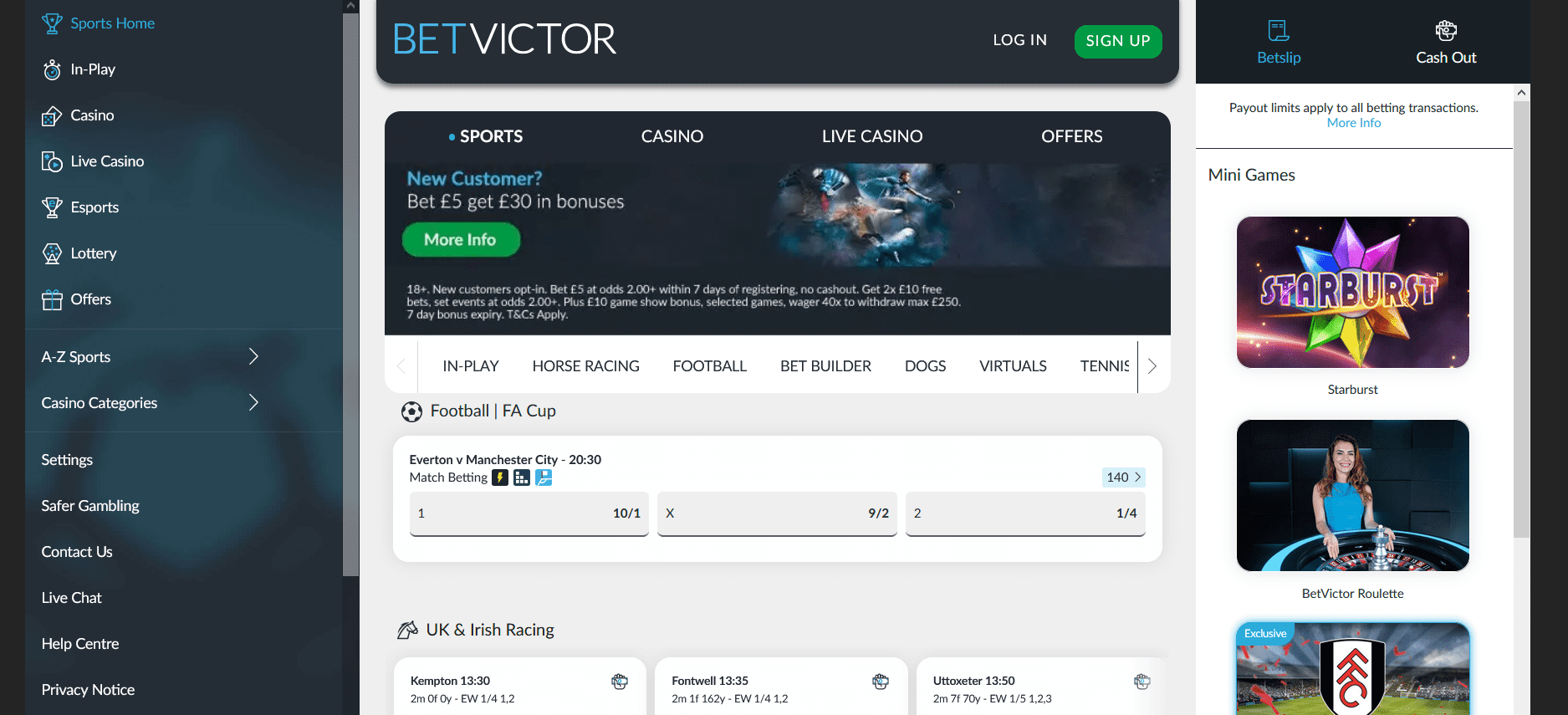Click cash out icon on Kempton 13:30
The width and height of the screenshot is (1568, 715).
pos(620,682)
